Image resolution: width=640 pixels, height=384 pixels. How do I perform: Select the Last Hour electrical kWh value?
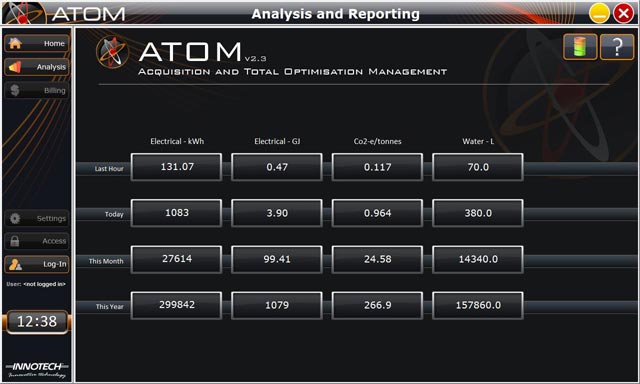[x=177, y=167]
